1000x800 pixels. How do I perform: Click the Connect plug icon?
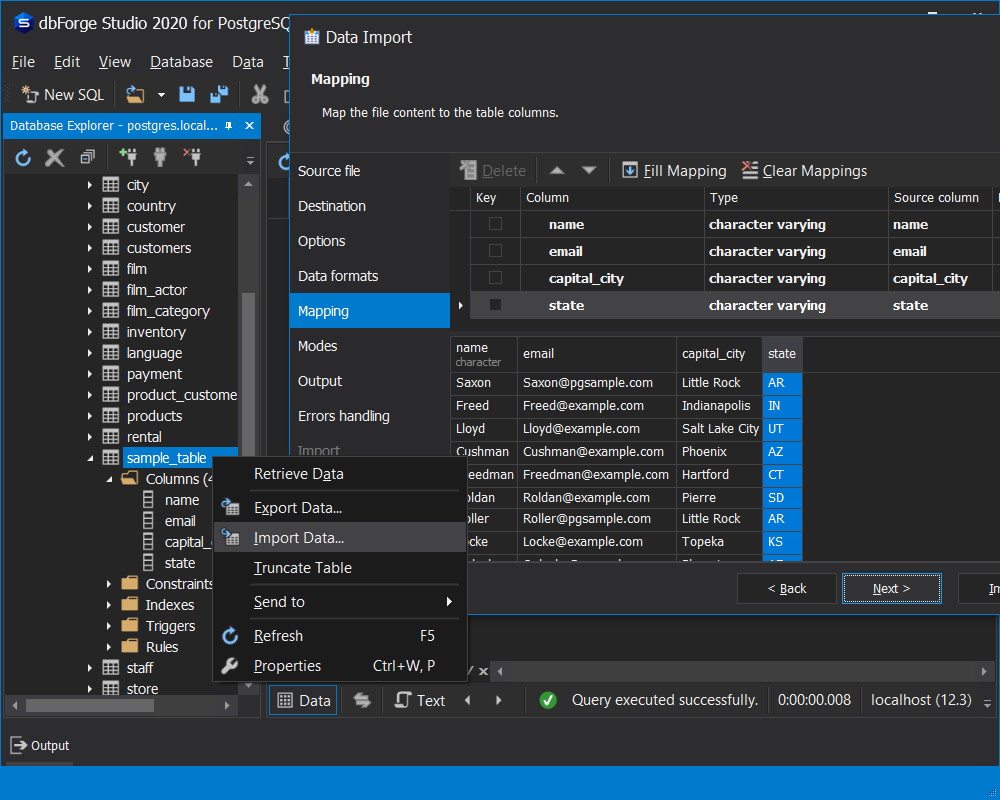[x=160, y=156]
